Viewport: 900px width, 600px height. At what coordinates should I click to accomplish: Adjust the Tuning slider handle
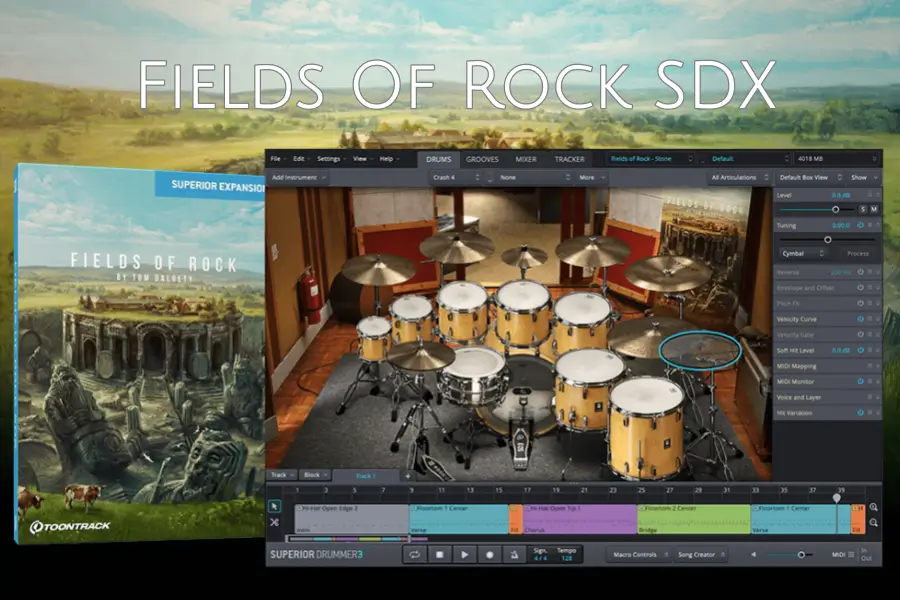pyautogui.click(x=827, y=239)
